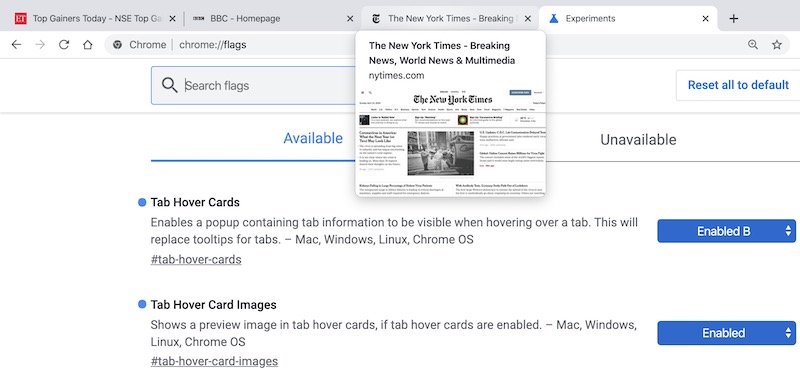This screenshot has height=378, width=800.
Task: Go back with the browser back arrow
Action: pos(16,45)
